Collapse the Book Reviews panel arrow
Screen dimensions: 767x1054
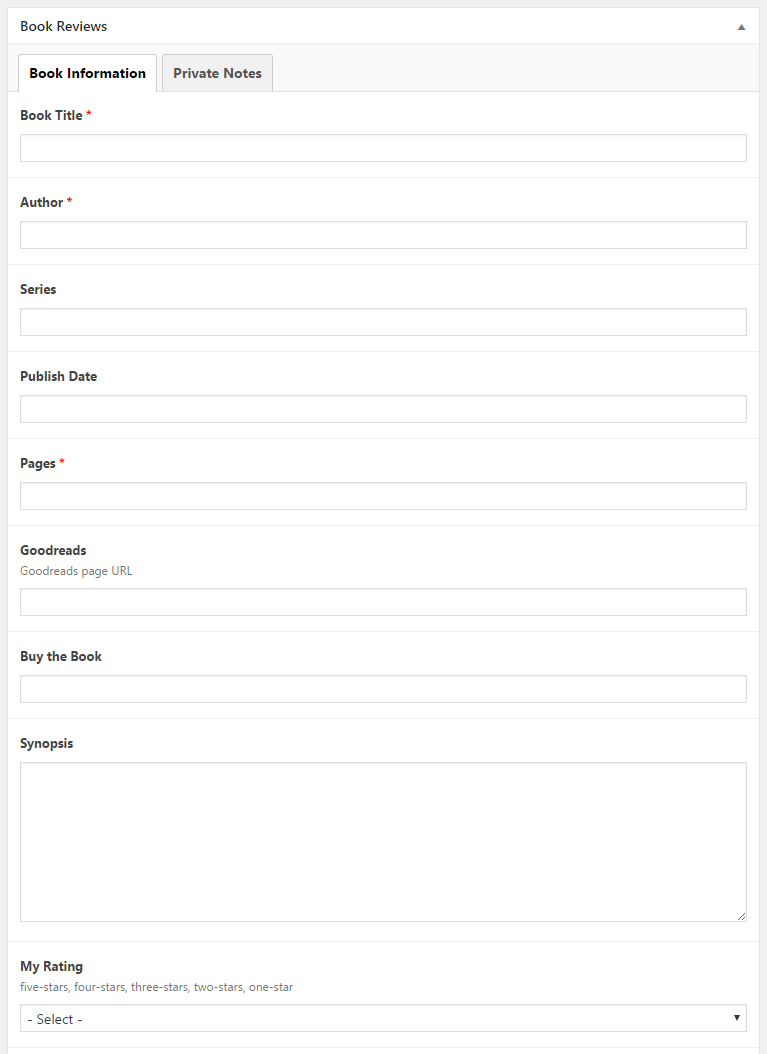point(741,27)
